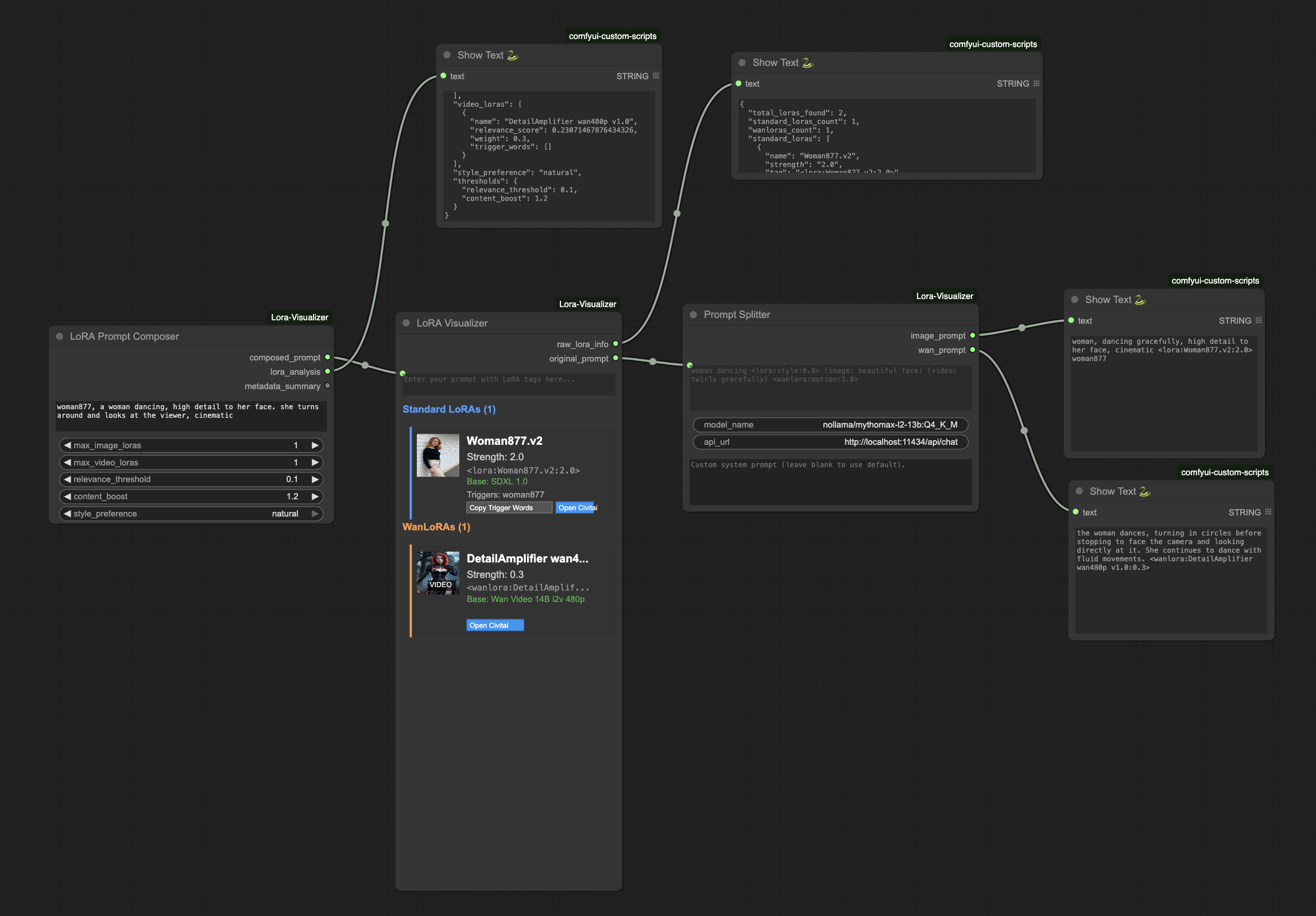Click the Prompt Splitter prompt text area
The image size is (1316, 916).
(x=830, y=388)
